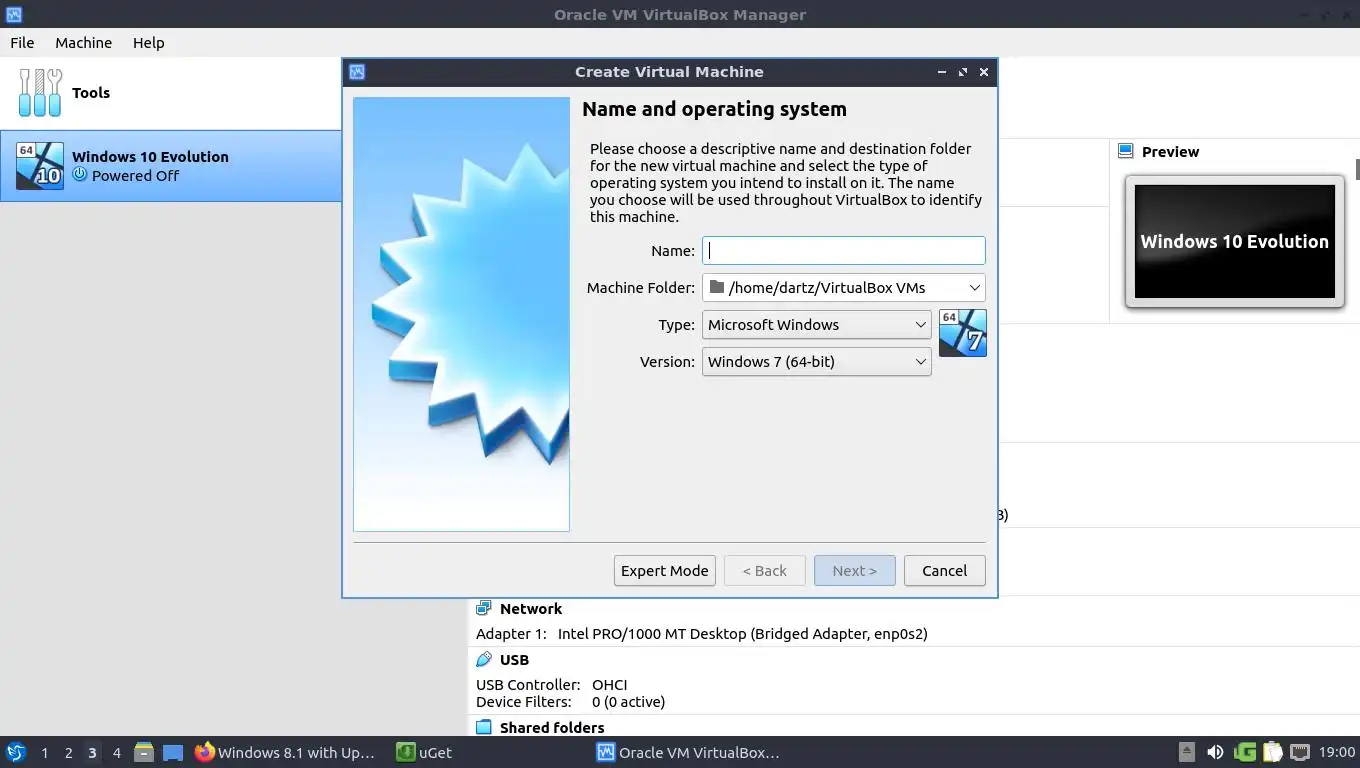Click the Preview panel heading

coord(1170,152)
